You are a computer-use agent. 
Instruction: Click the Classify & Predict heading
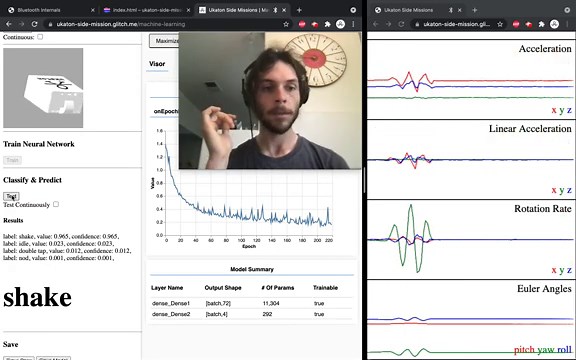pos(32,180)
